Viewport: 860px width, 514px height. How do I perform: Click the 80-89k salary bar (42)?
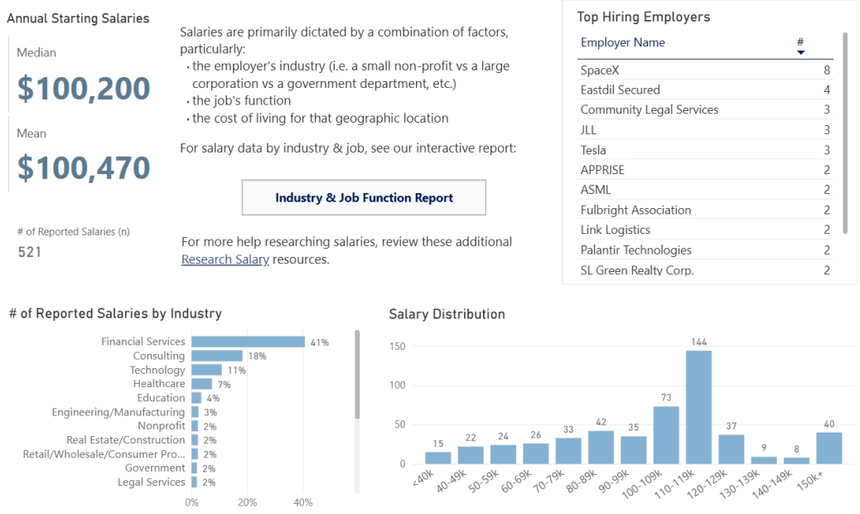[x=601, y=448]
